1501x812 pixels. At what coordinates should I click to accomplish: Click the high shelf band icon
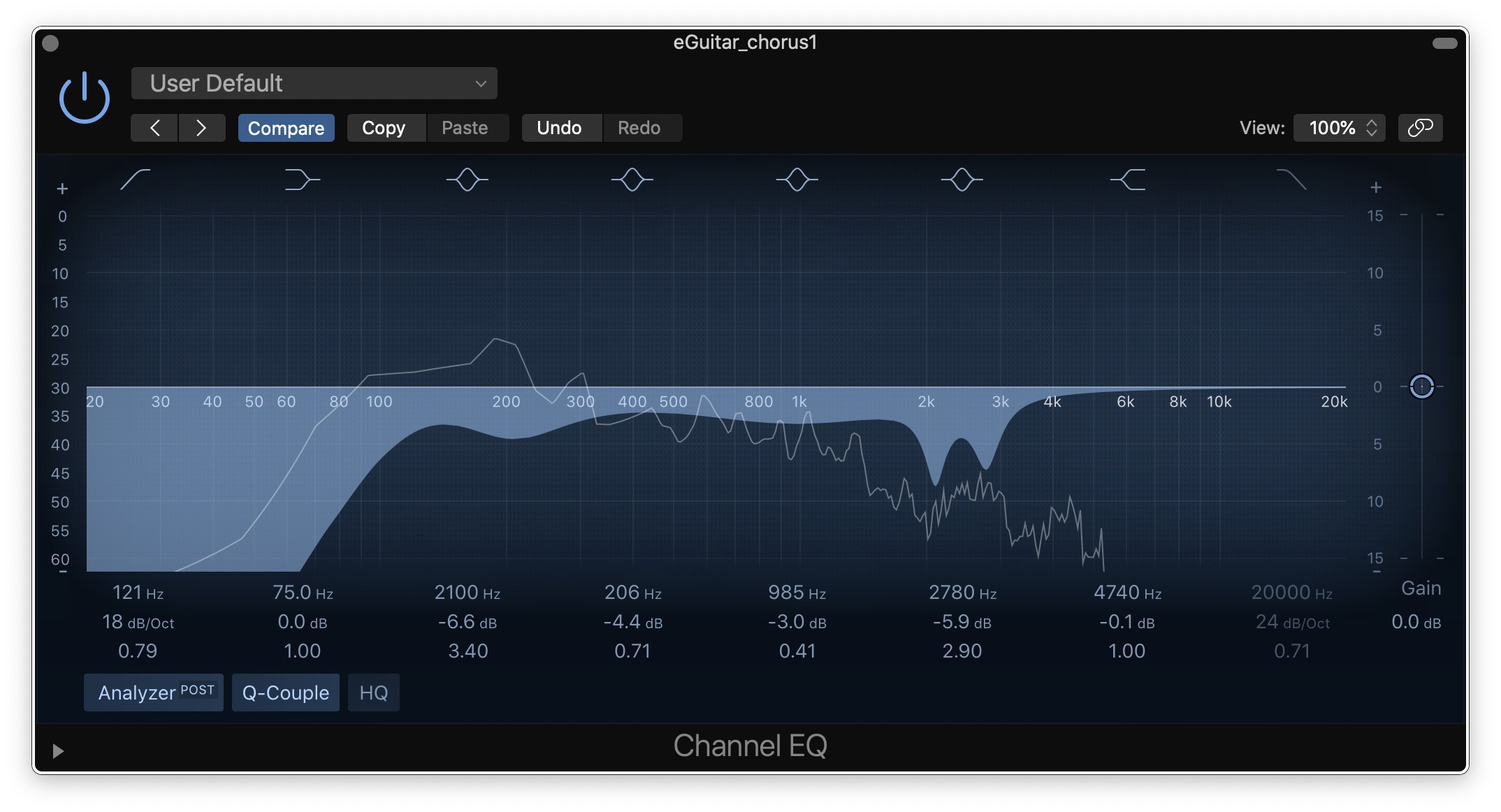[x=1128, y=180]
